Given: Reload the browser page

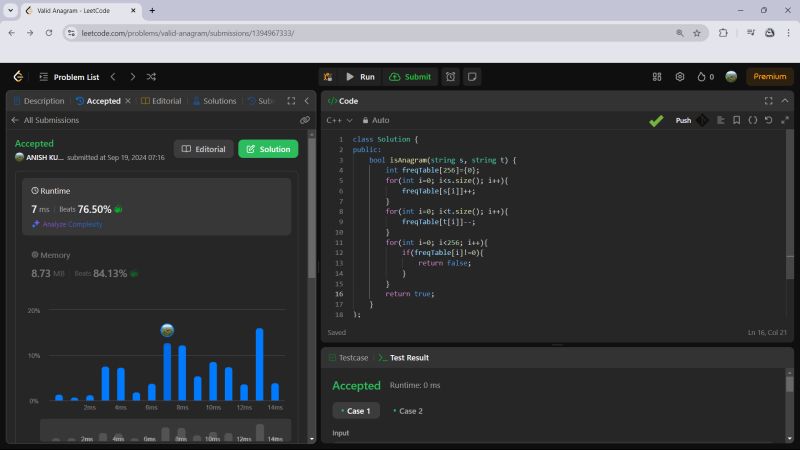Looking at the screenshot, I should [49, 33].
